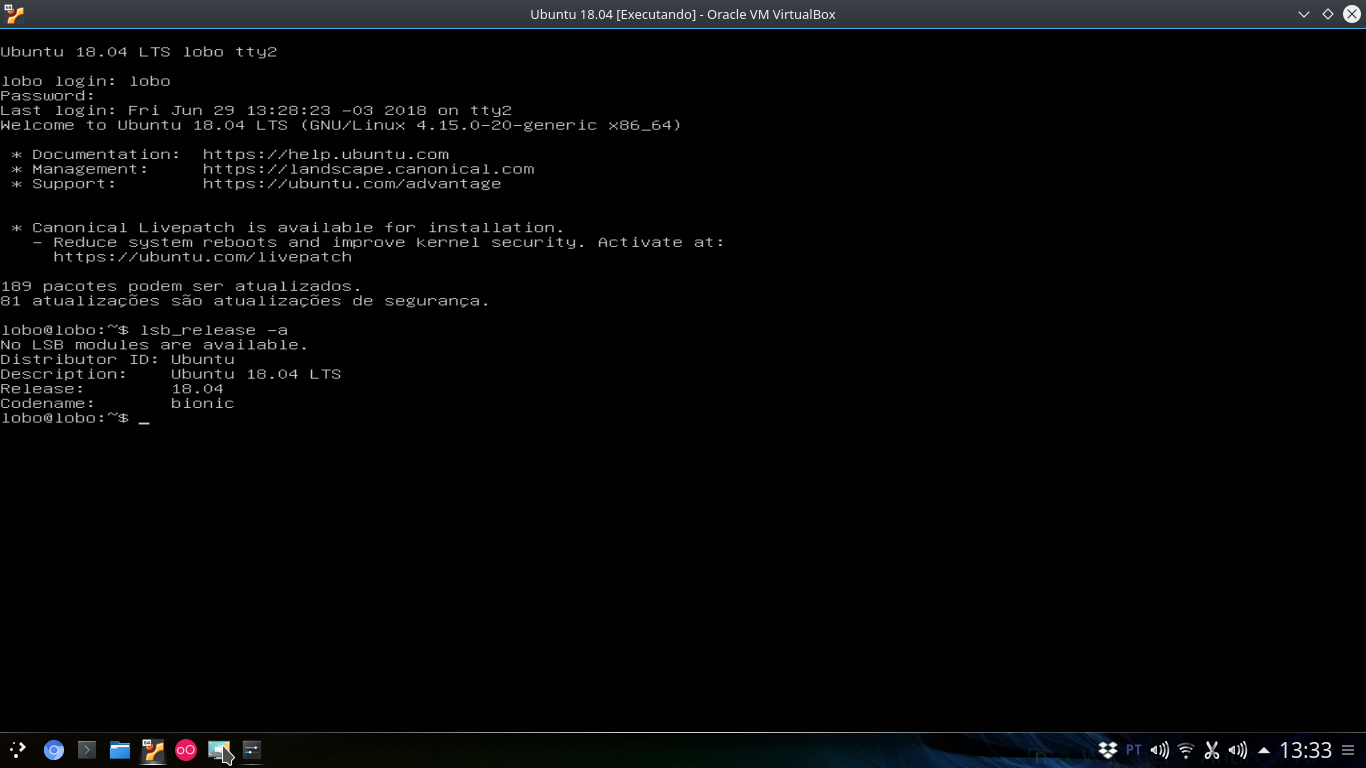This screenshot has height=768, width=1366.
Task: Open the 13:33 clock calendar
Action: 1306,750
